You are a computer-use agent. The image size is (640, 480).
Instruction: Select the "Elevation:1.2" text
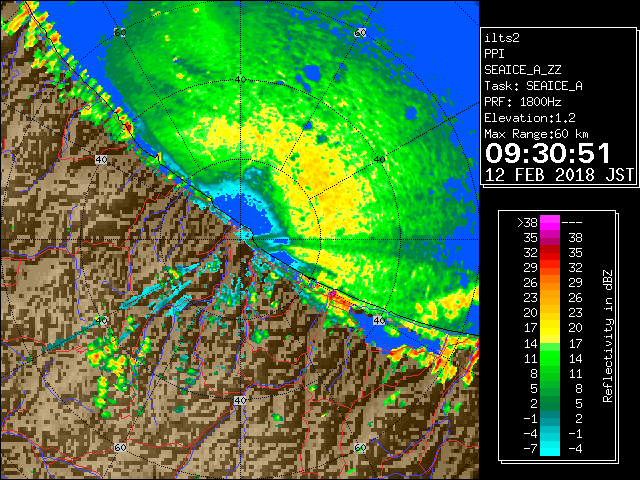(x=530, y=118)
